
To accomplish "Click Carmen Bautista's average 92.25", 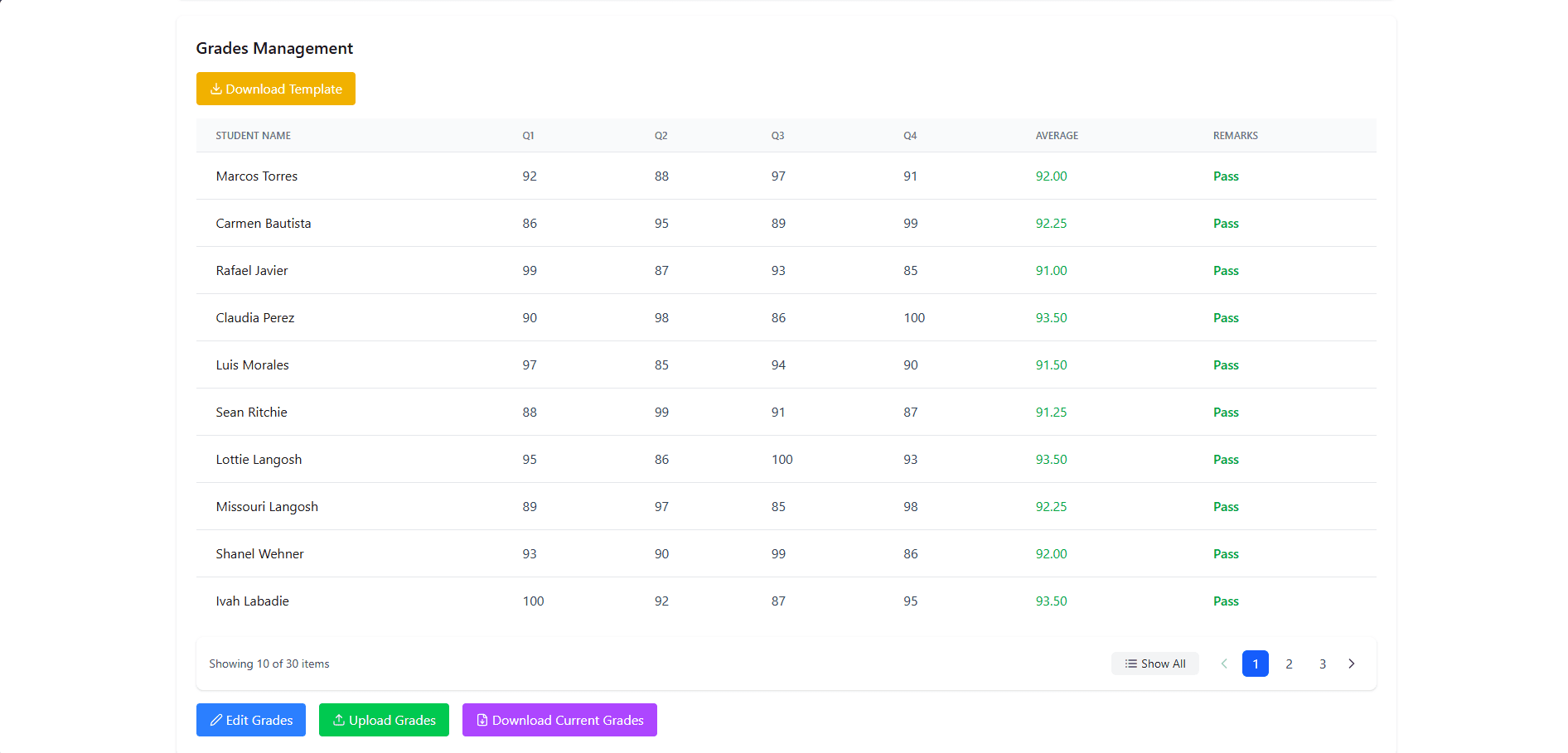I will (x=1052, y=224).
